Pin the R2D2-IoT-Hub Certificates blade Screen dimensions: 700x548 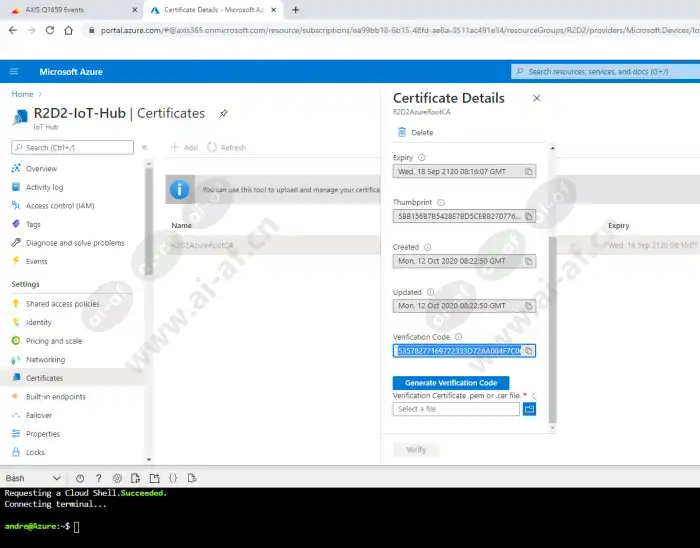pyautogui.click(x=224, y=113)
